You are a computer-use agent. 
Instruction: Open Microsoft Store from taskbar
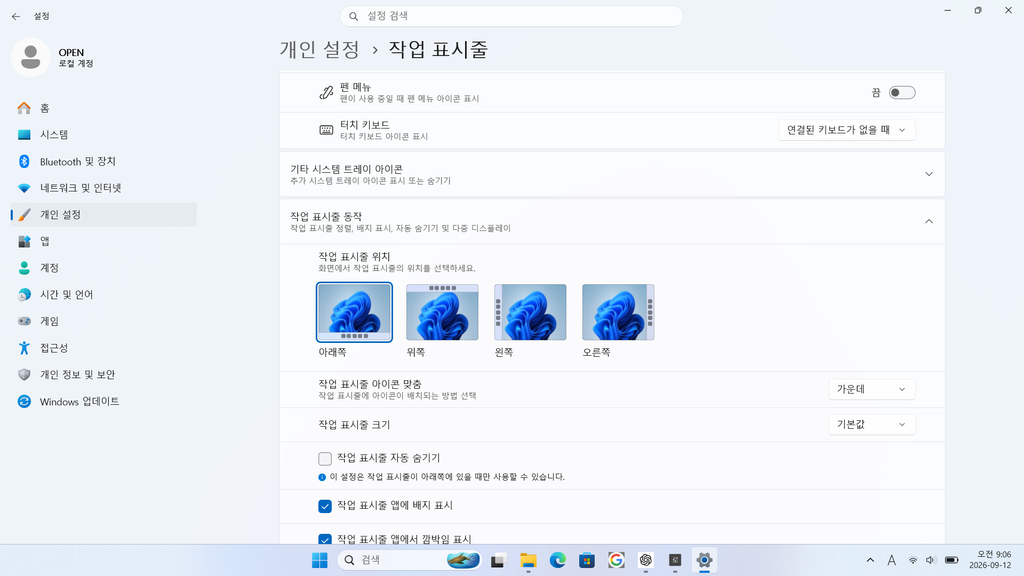click(x=586, y=560)
